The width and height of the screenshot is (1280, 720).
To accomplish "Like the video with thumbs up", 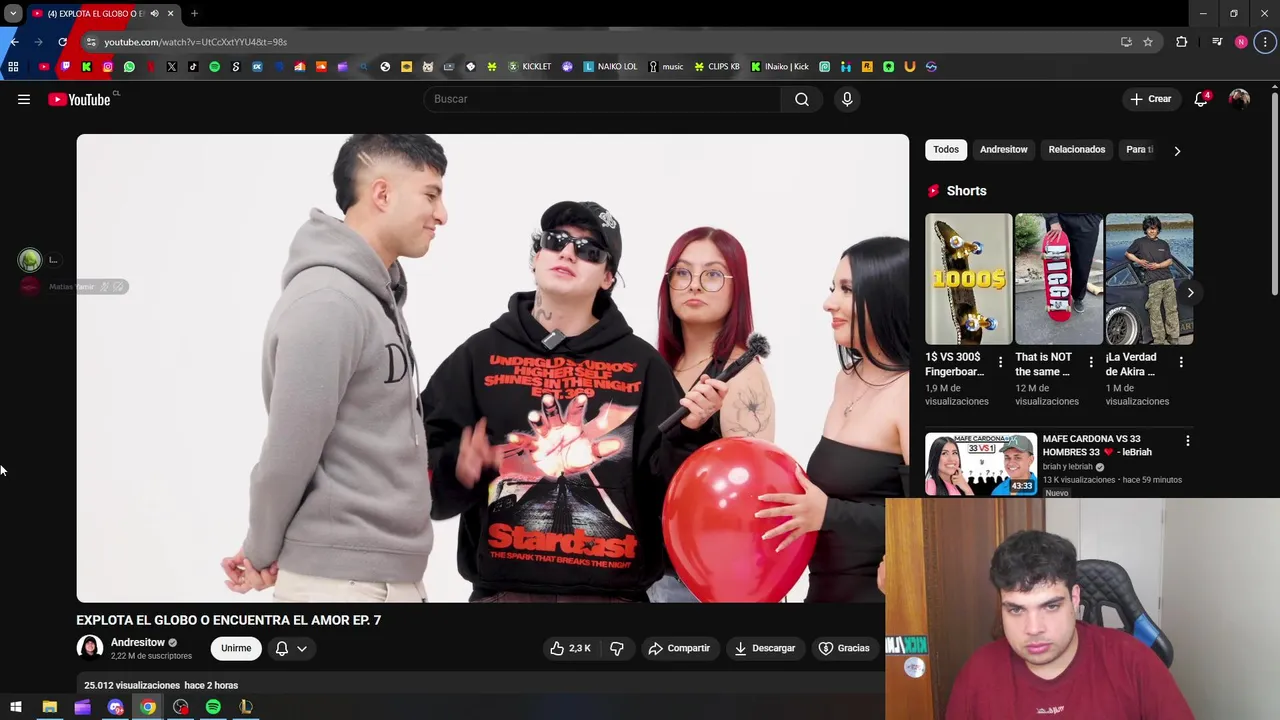I will coord(570,648).
